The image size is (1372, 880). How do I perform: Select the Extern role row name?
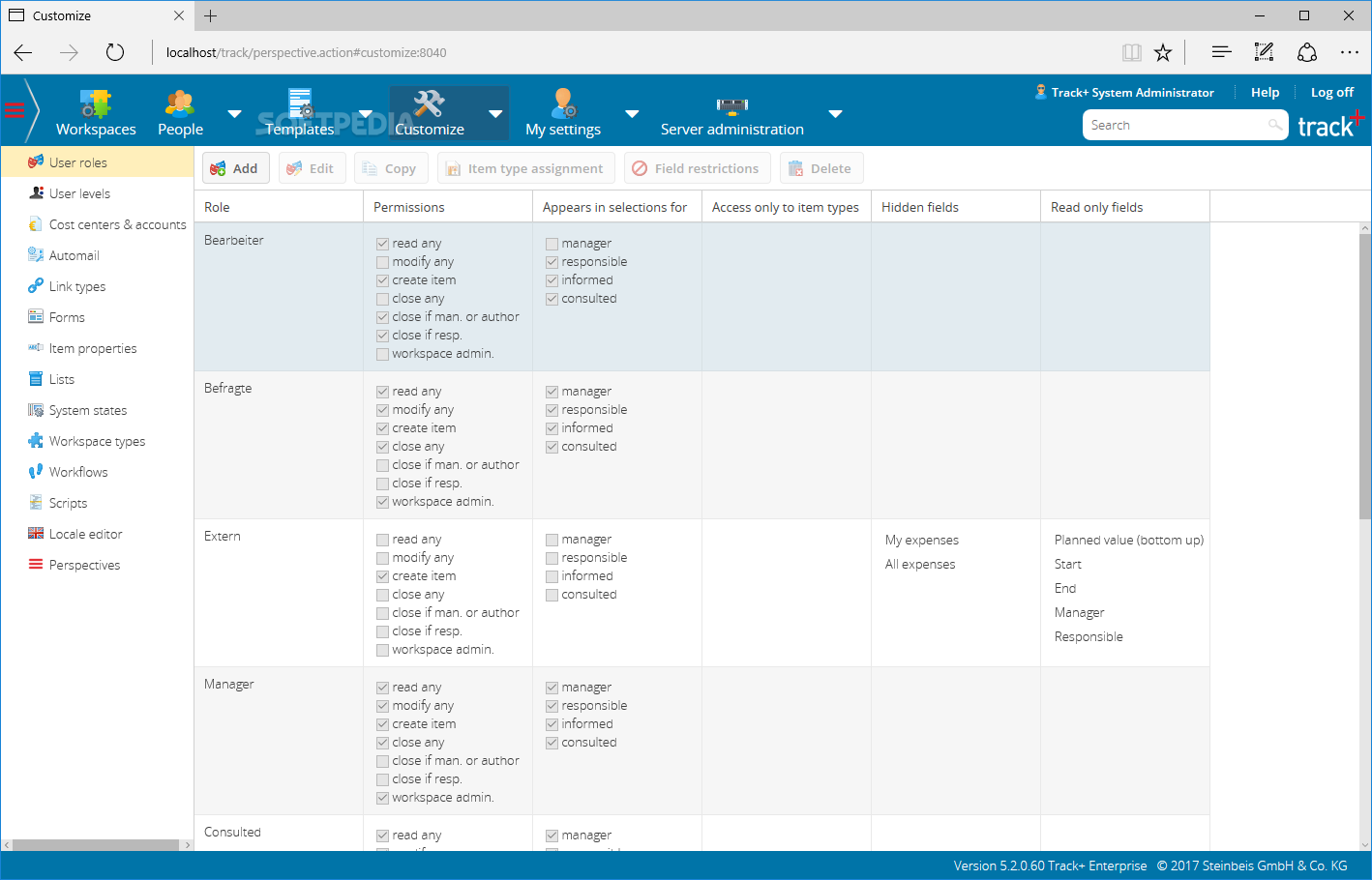pos(223,536)
